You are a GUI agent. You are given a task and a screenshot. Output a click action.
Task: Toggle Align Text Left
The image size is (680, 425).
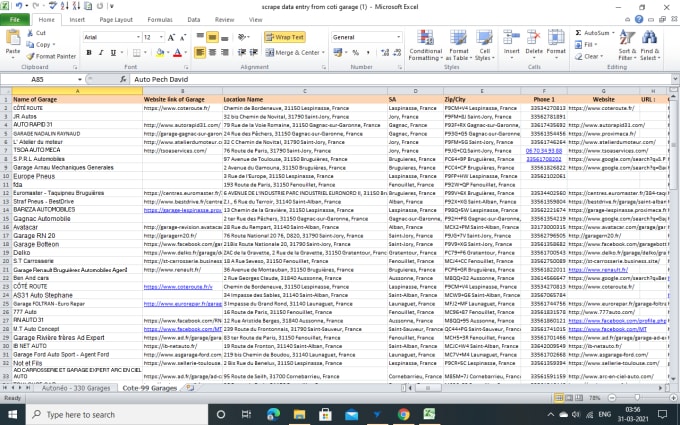[200, 52]
